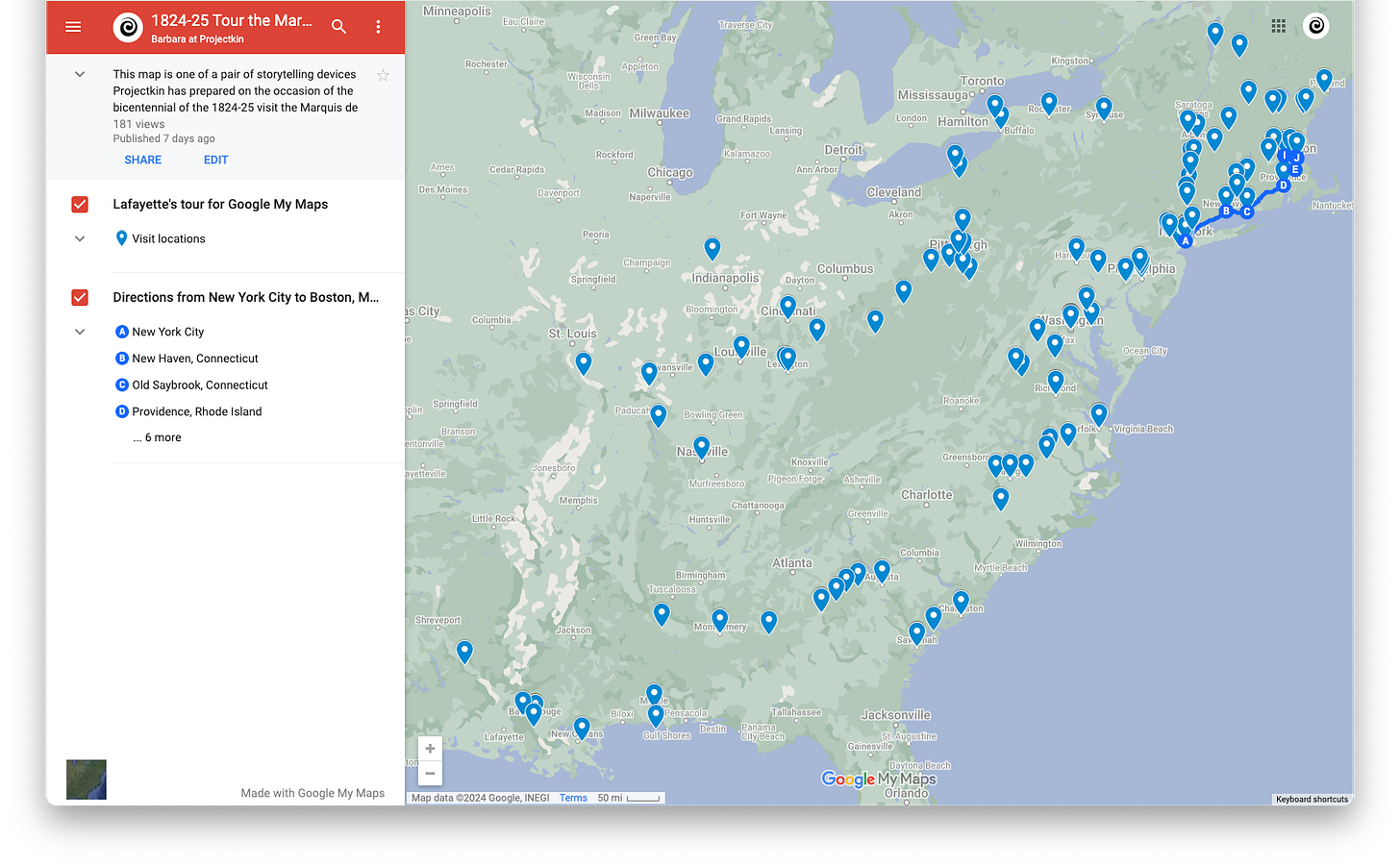
Task: Click the 181 views text
Action: tap(138, 124)
